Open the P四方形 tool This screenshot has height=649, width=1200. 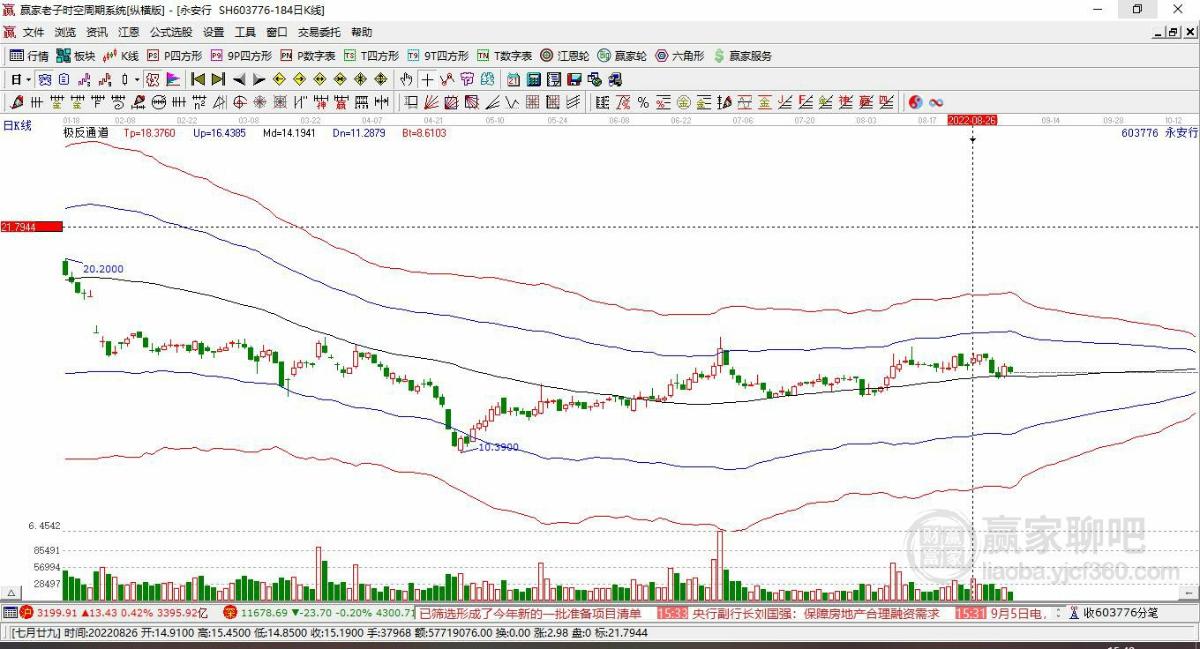coord(174,56)
